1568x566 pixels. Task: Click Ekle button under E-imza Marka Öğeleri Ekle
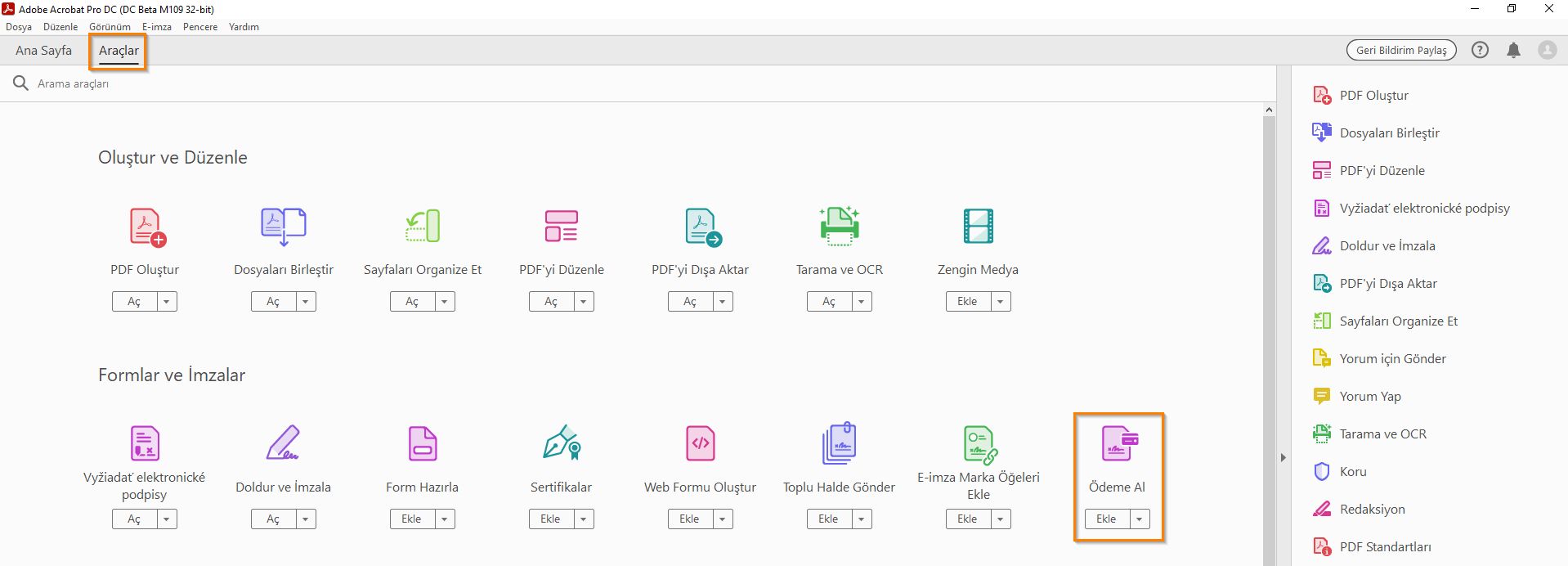click(x=969, y=519)
